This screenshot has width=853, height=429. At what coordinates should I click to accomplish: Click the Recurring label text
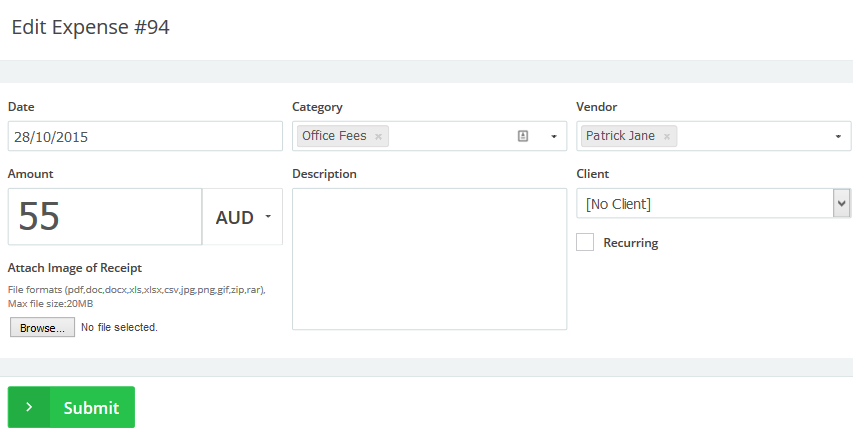click(x=630, y=243)
